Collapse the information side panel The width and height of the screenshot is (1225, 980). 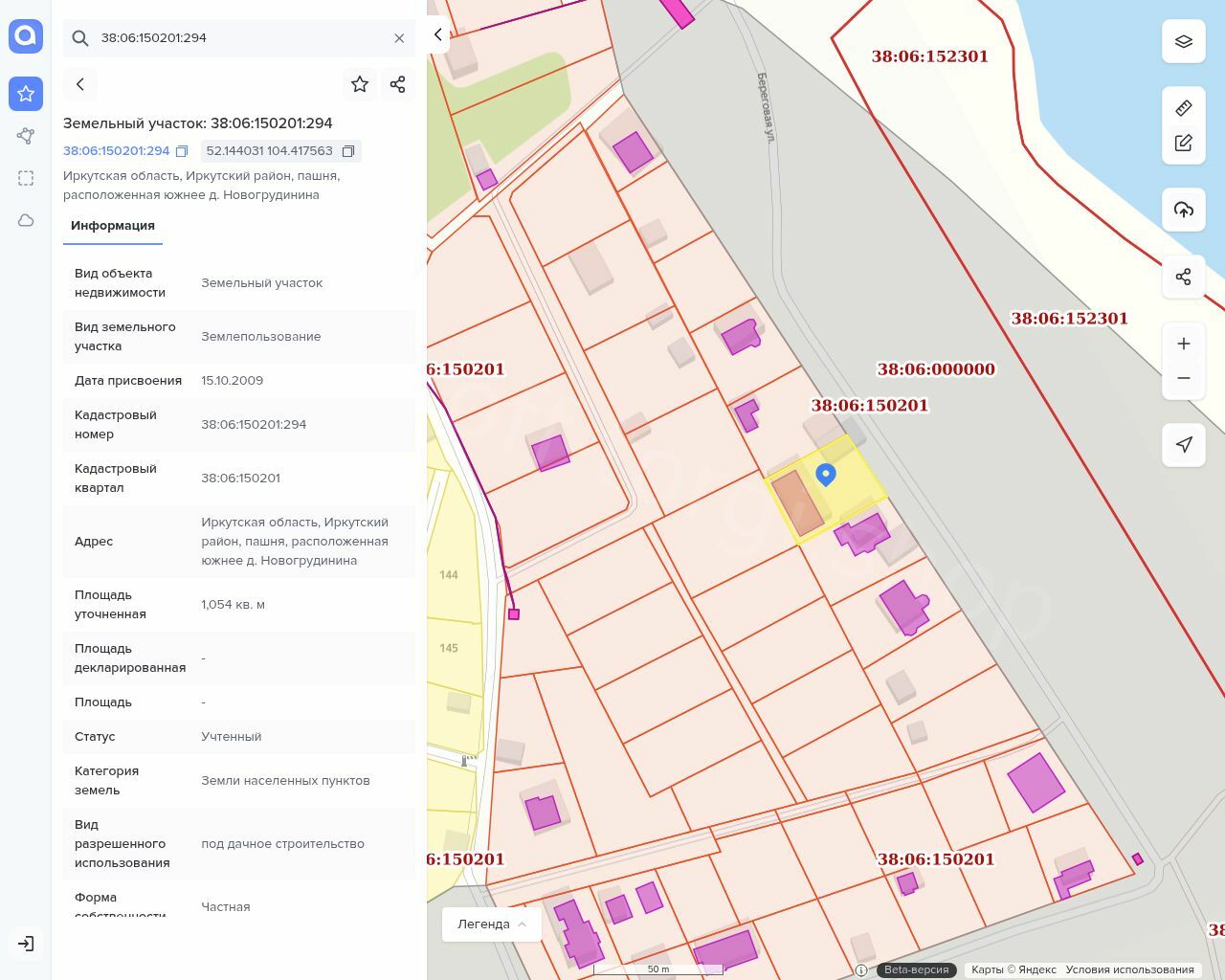pos(437,34)
